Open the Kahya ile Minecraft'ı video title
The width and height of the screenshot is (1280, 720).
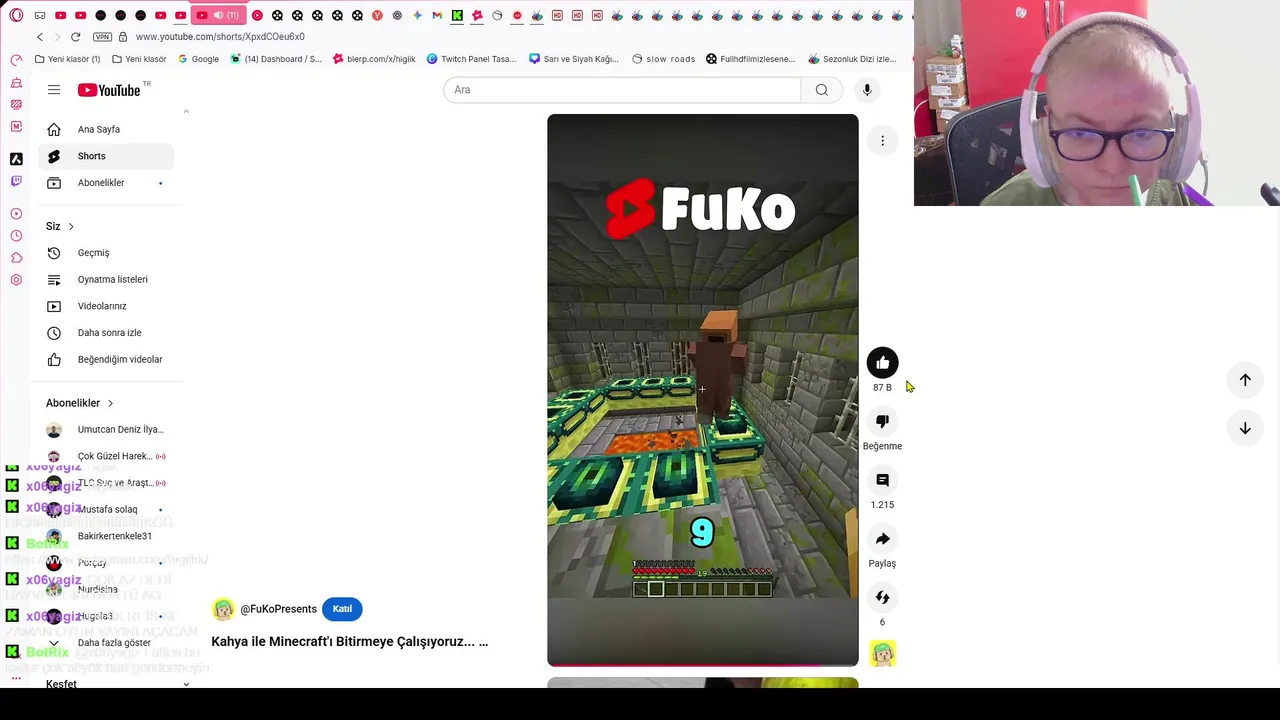click(349, 642)
